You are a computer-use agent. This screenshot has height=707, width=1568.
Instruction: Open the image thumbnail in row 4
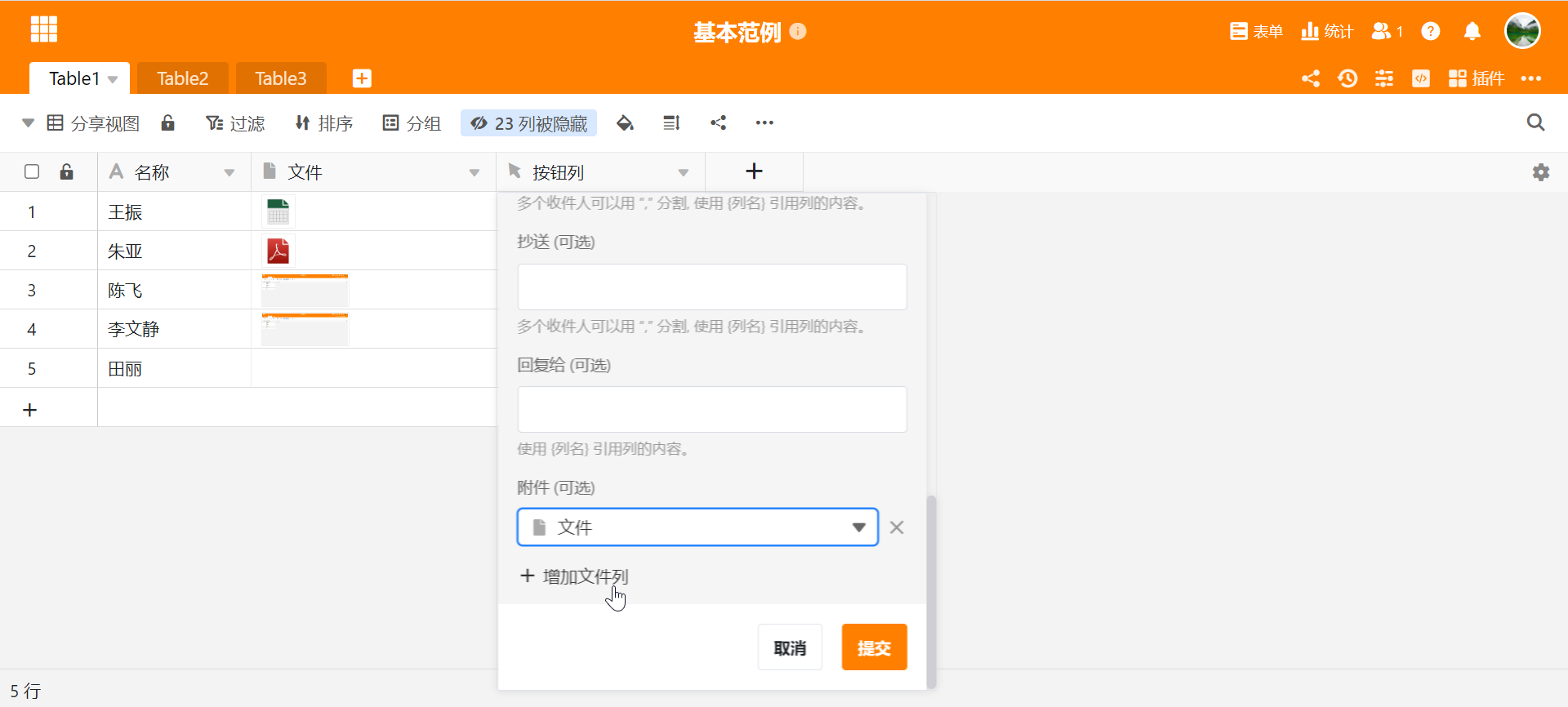click(x=305, y=329)
